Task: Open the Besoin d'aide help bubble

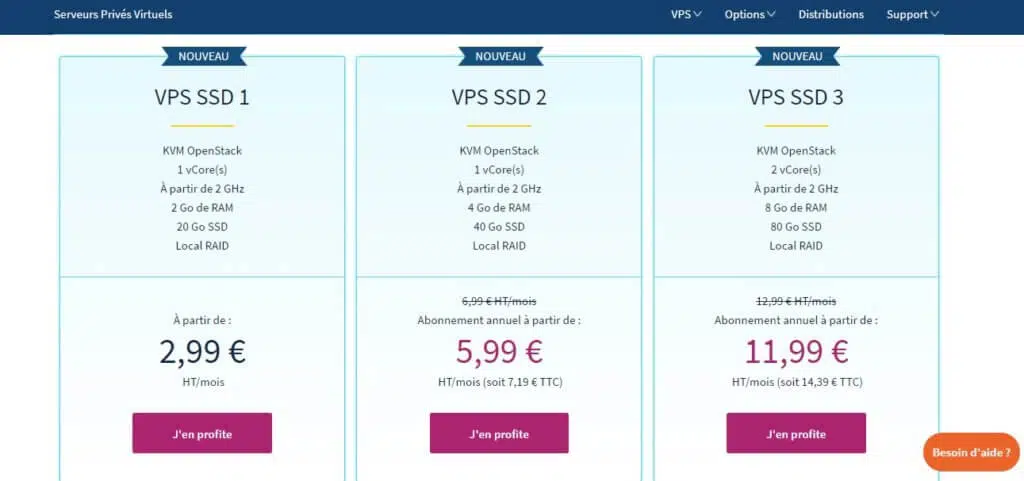Action: pyautogui.click(x=971, y=452)
